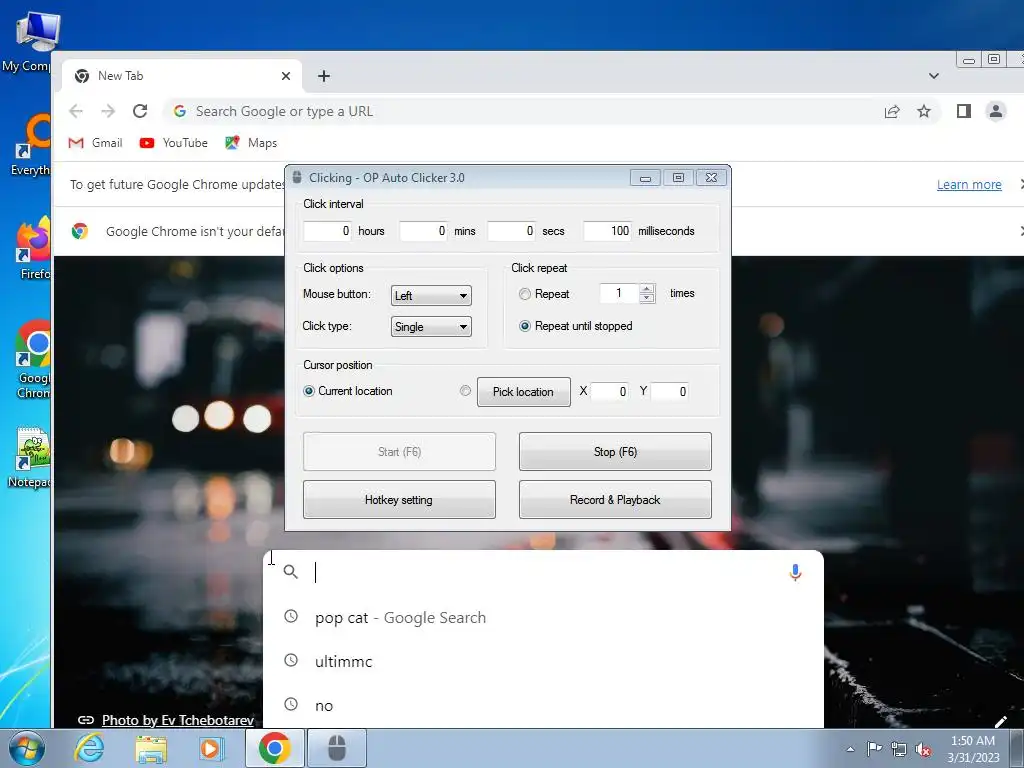Screen dimensions: 1024x768
Task: Open YouTube bookmark
Action: click(x=174, y=143)
